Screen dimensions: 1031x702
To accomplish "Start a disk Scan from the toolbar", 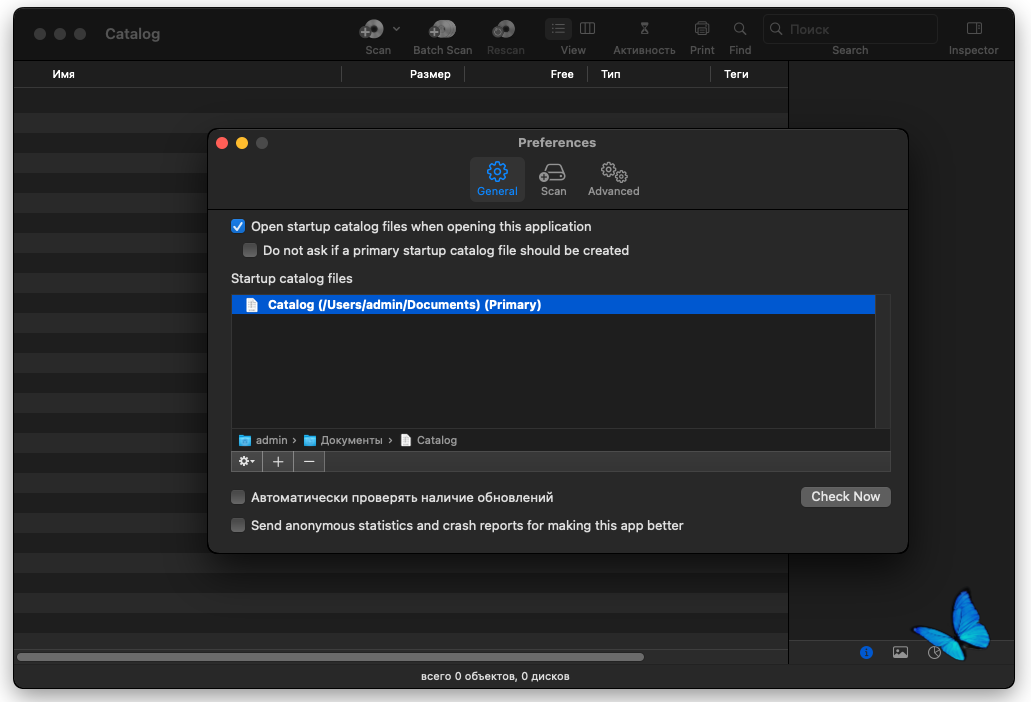I will coord(372,28).
